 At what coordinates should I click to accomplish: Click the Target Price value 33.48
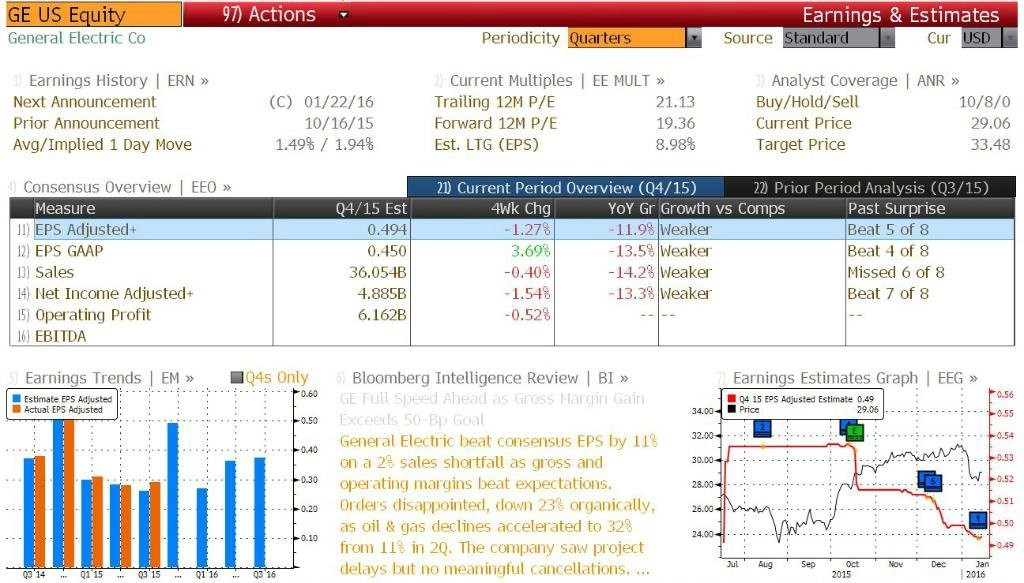[990, 144]
